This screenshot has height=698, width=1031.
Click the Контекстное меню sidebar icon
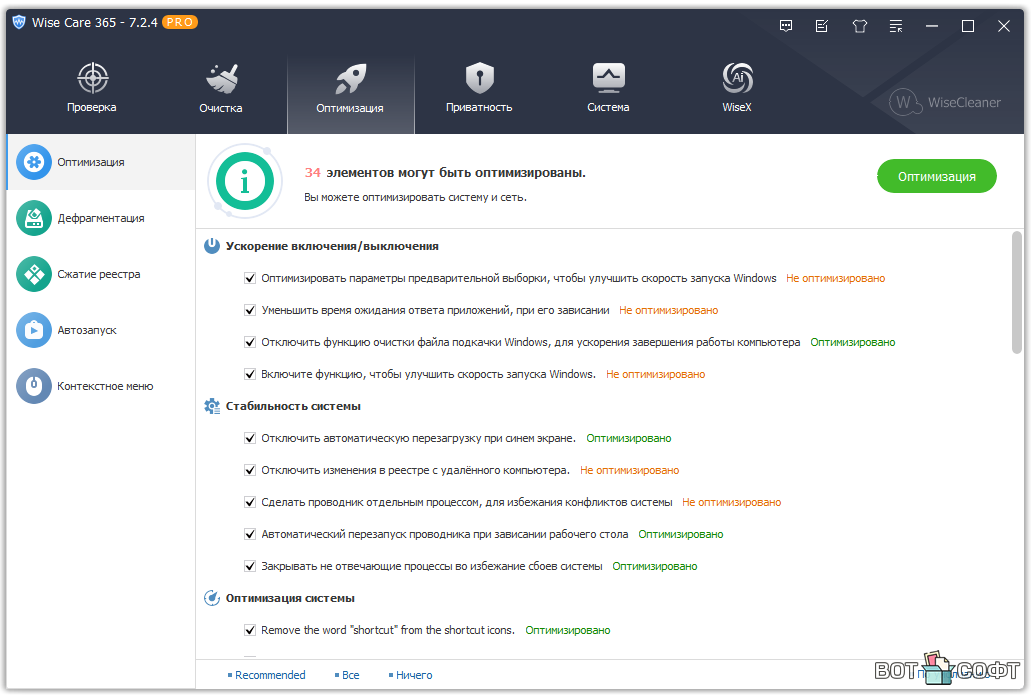click(34, 386)
